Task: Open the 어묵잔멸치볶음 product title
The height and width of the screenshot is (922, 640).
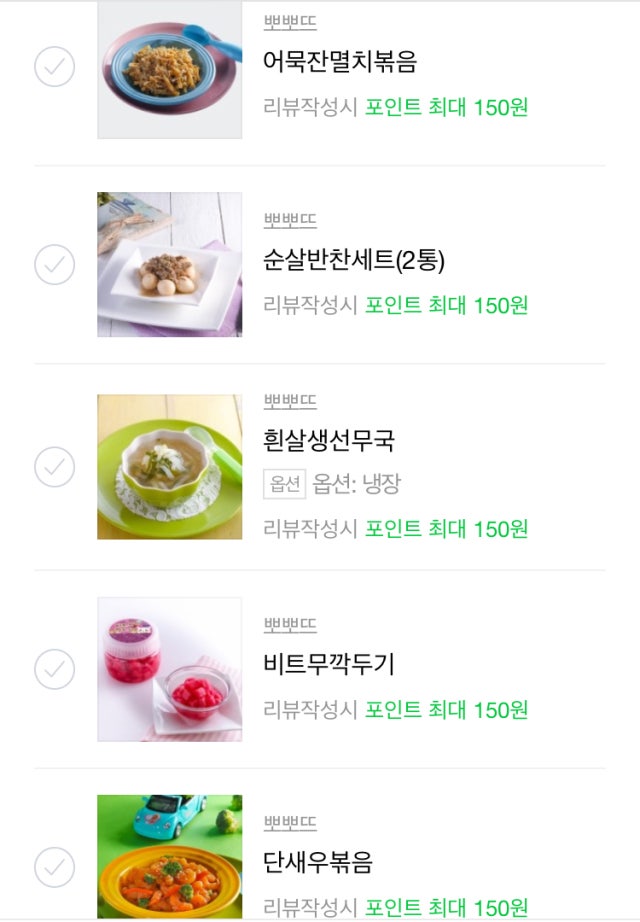Action: [x=339, y=62]
